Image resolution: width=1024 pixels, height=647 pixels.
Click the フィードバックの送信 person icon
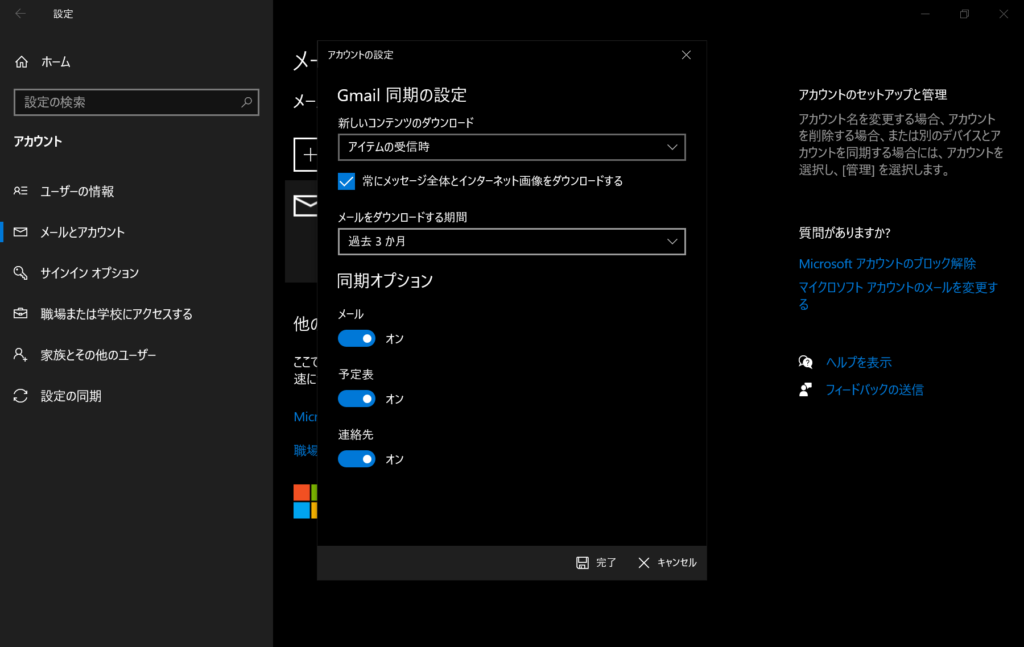pyautogui.click(x=806, y=390)
